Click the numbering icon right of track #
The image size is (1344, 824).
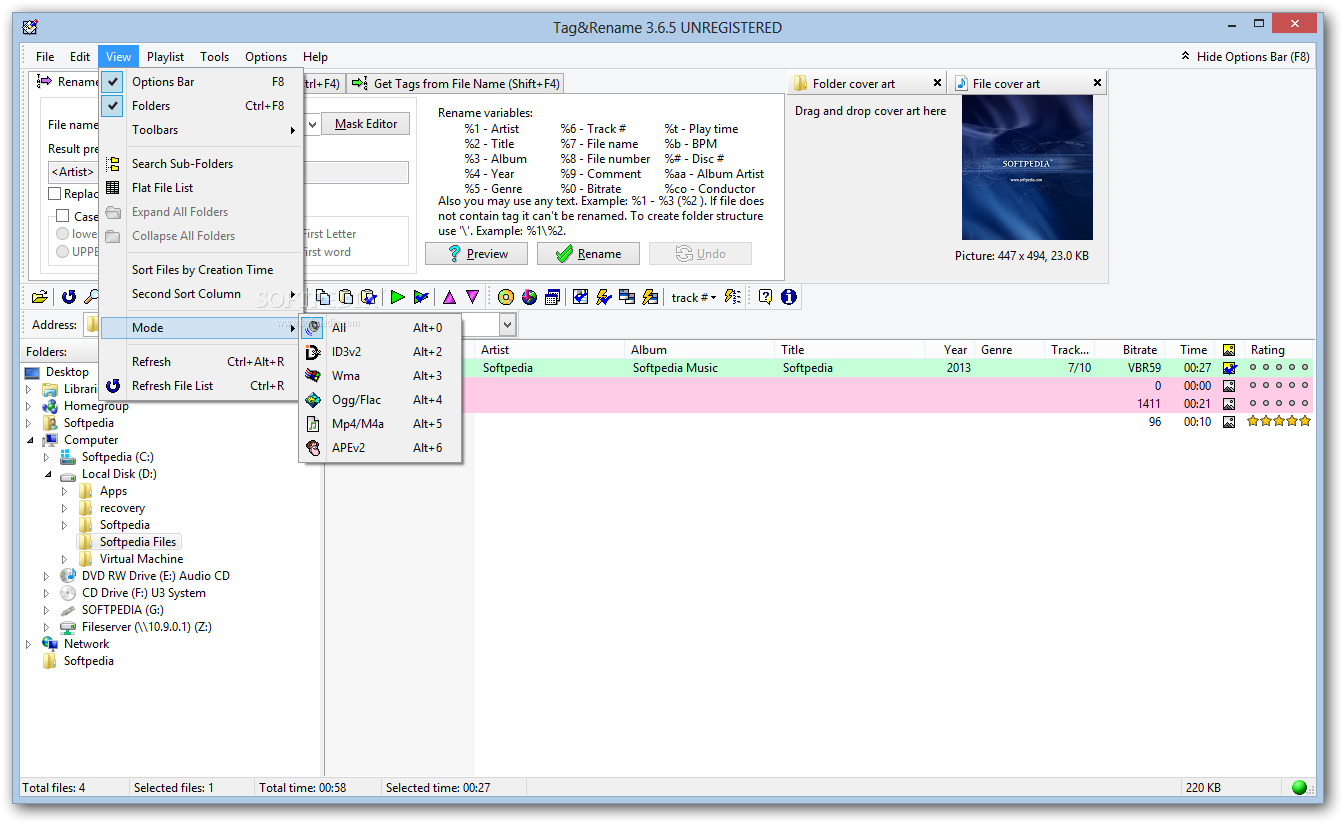pos(733,297)
